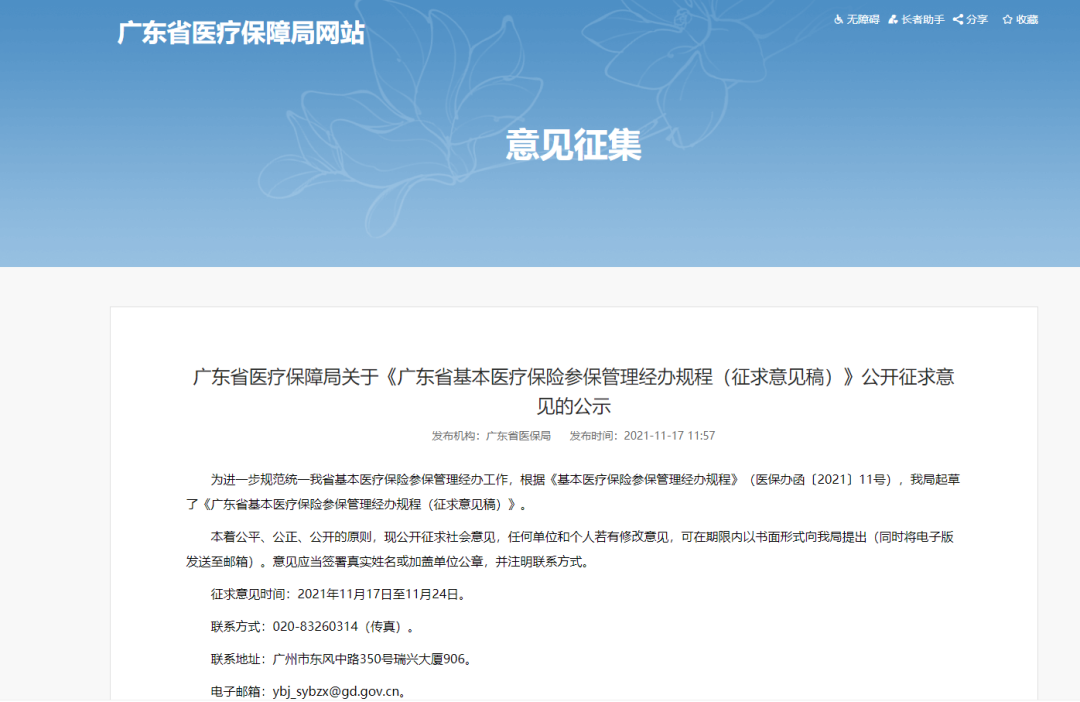Click the 分享 share label
Viewport: 1080px width, 702px height.
pyautogui.click(x=977, y=19)
